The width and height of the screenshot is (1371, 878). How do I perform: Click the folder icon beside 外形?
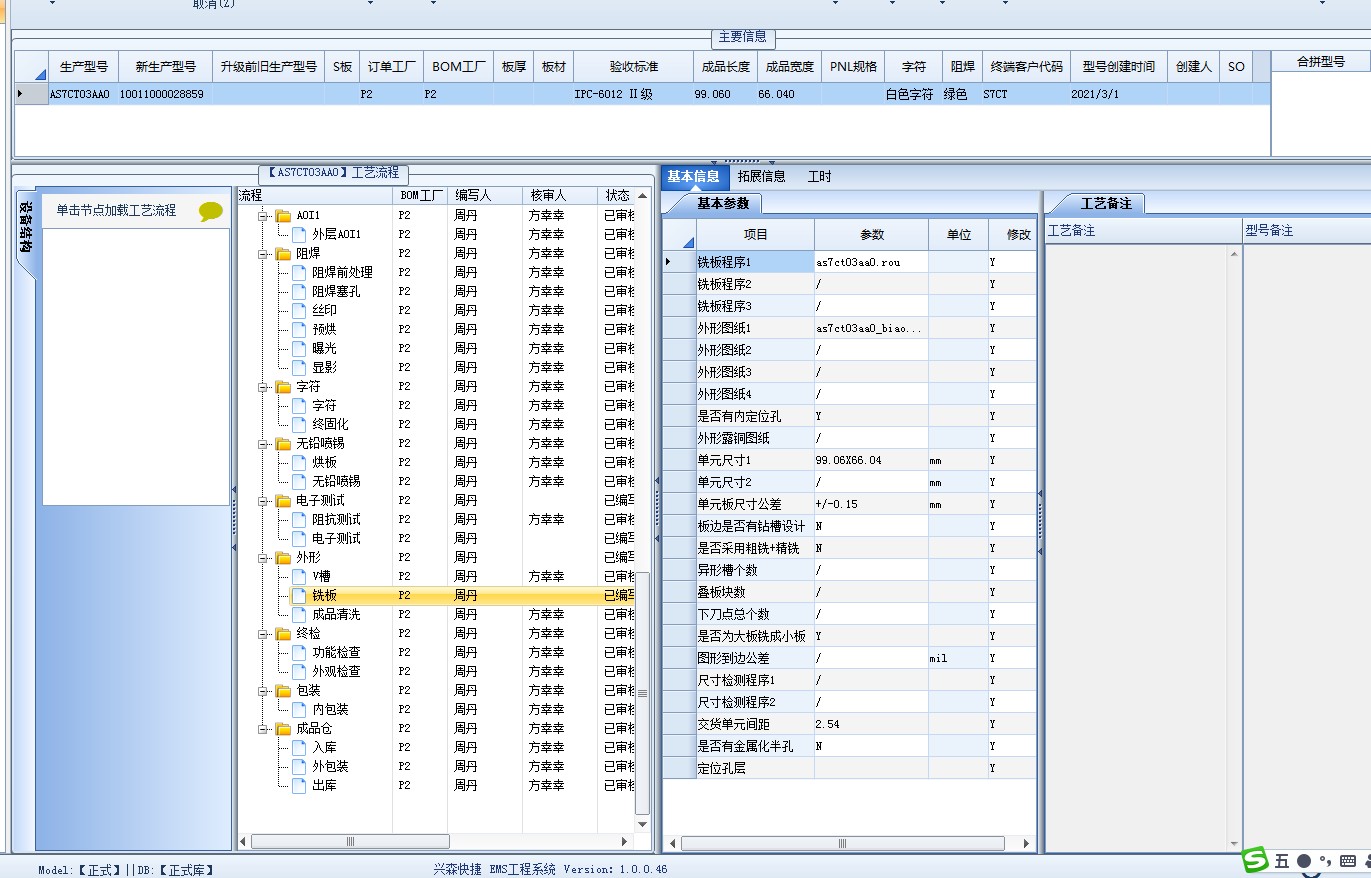[283, 558]
